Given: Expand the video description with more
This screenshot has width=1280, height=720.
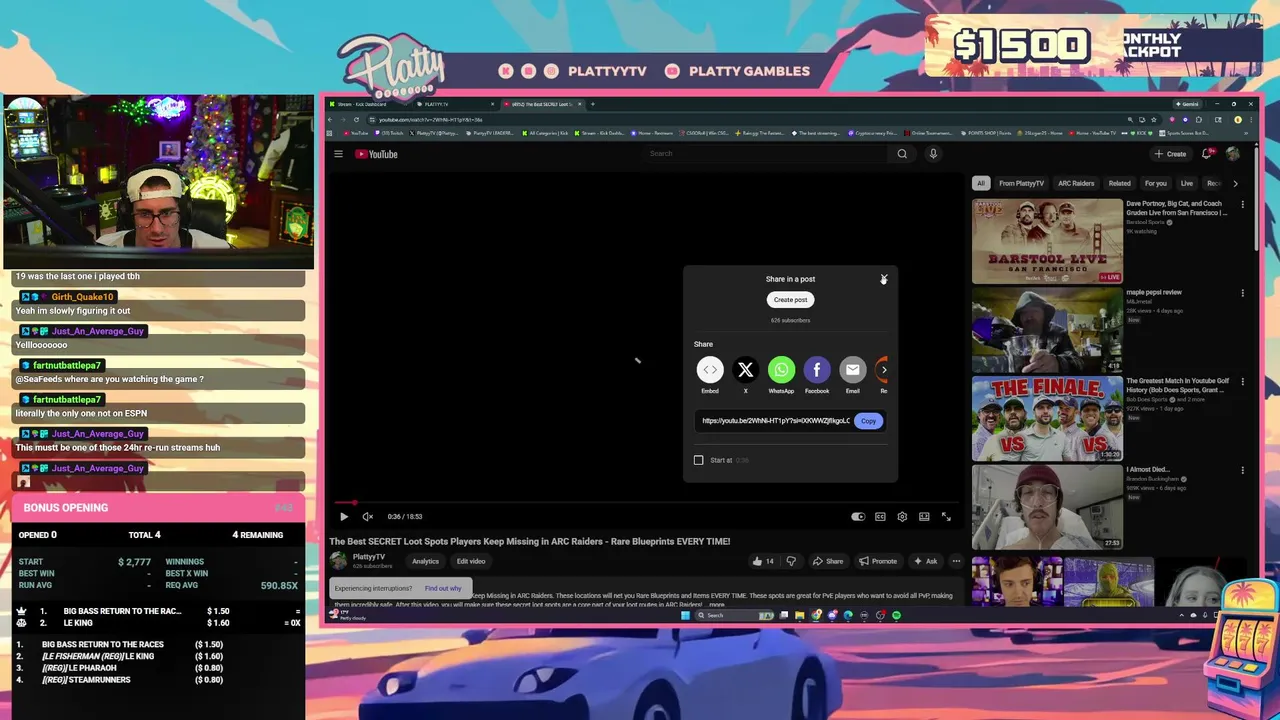Looking at the screenshot, I should [x=717, y=605].
